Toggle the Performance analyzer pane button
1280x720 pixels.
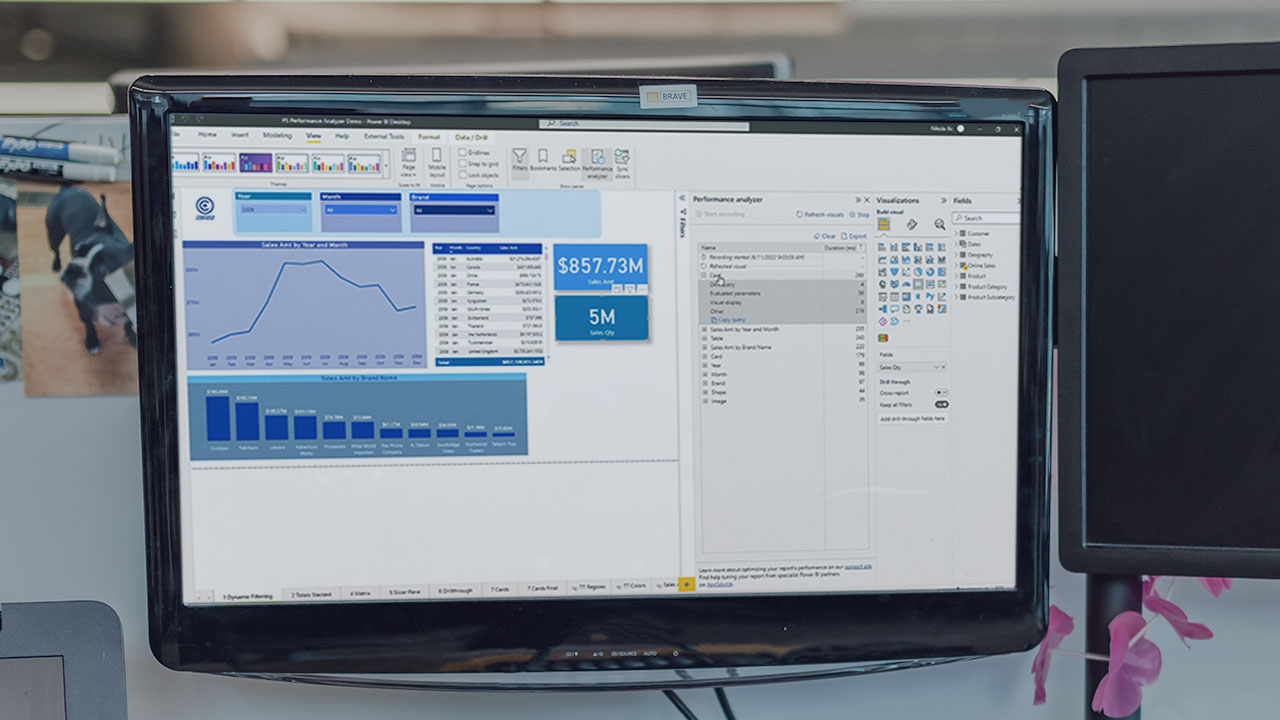tap(597, 162)
